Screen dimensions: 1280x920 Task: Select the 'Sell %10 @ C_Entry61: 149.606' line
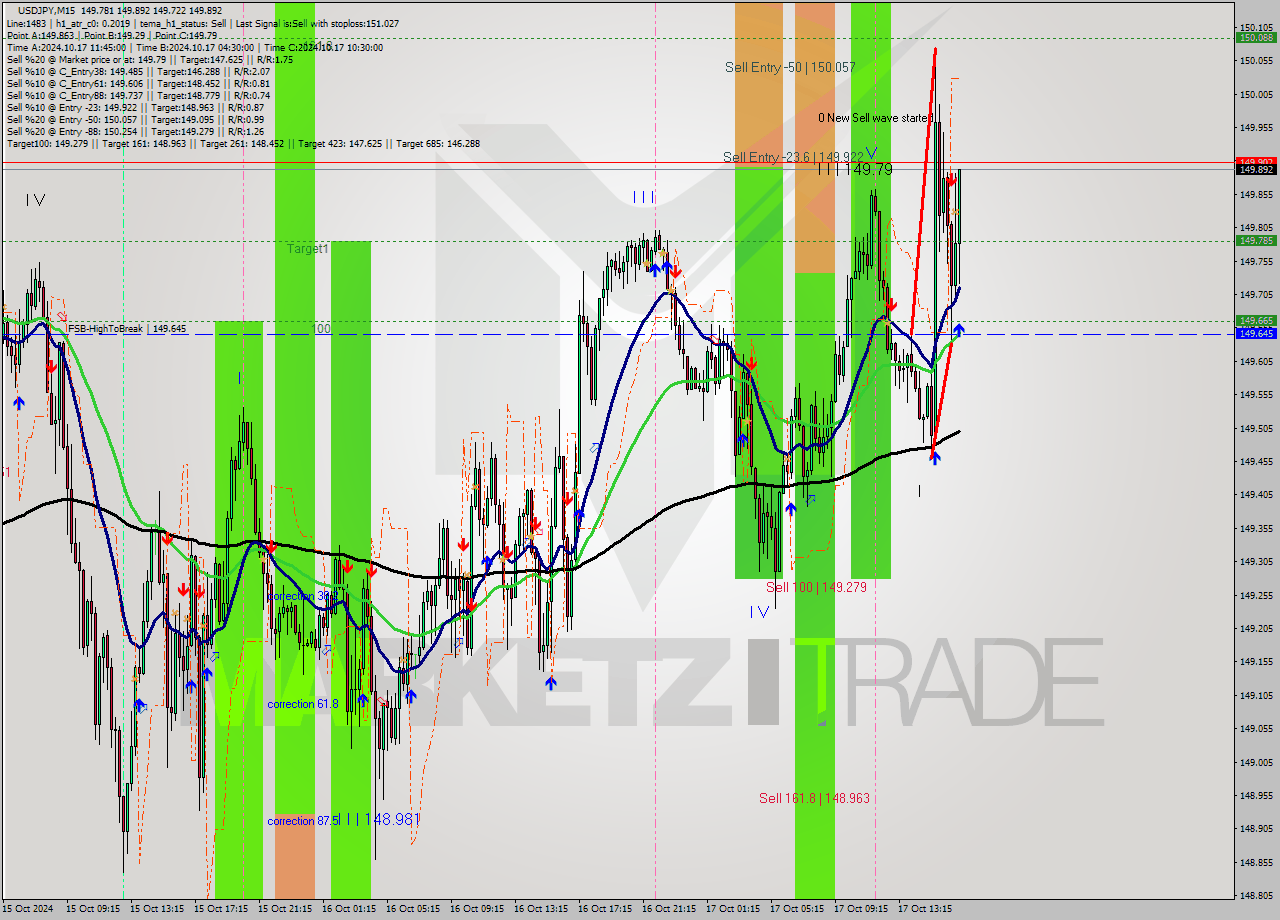tap(138, 83)
